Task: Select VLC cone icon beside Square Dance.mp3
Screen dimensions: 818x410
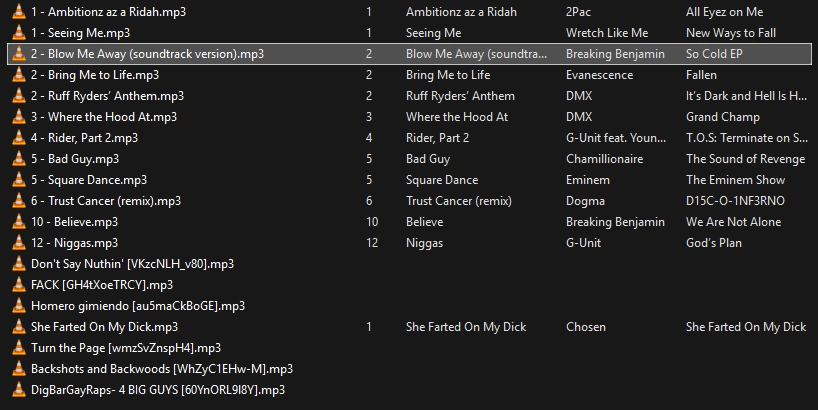Action: (x=19, y=179)
